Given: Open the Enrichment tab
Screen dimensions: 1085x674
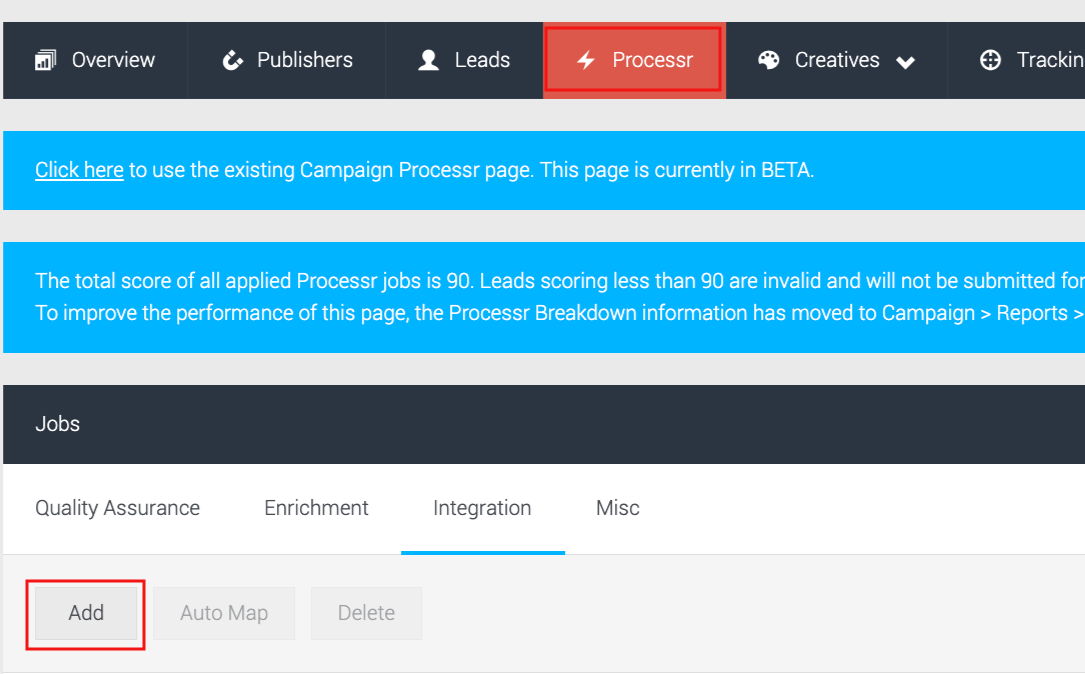Looking at the screenshot, I should click(316, 507).
